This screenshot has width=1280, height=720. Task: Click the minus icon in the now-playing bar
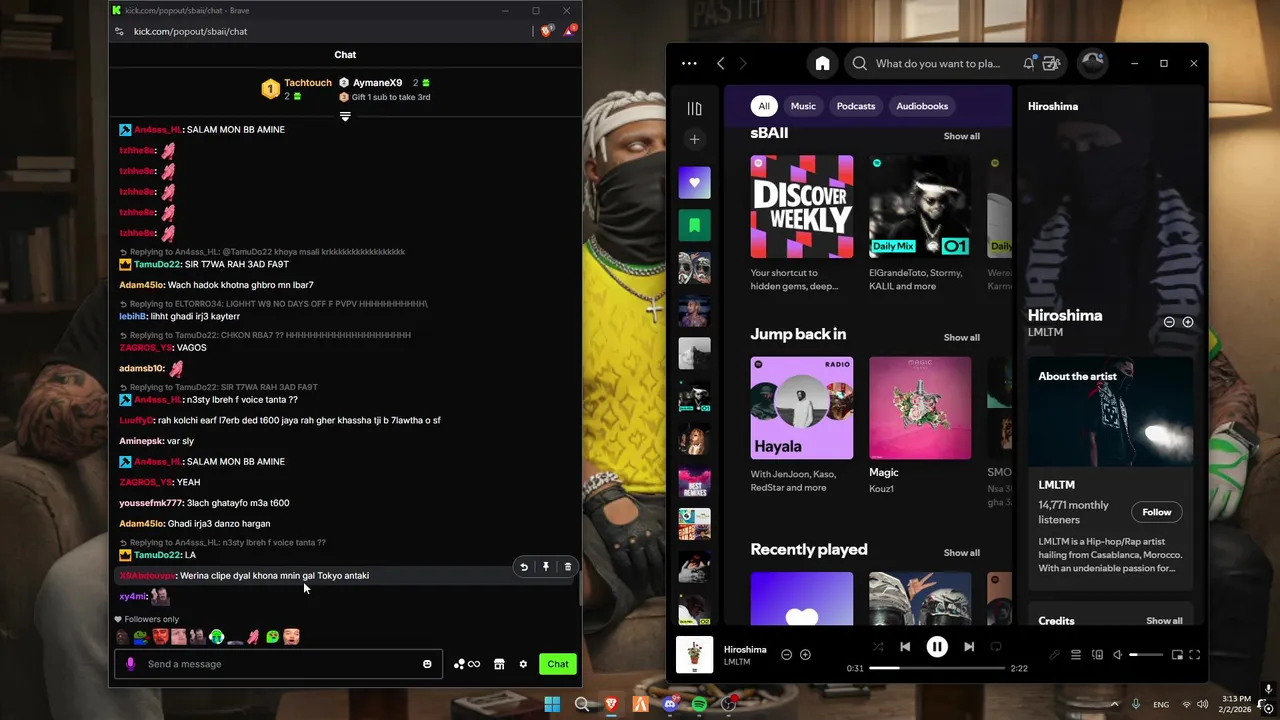pos(786,654)
